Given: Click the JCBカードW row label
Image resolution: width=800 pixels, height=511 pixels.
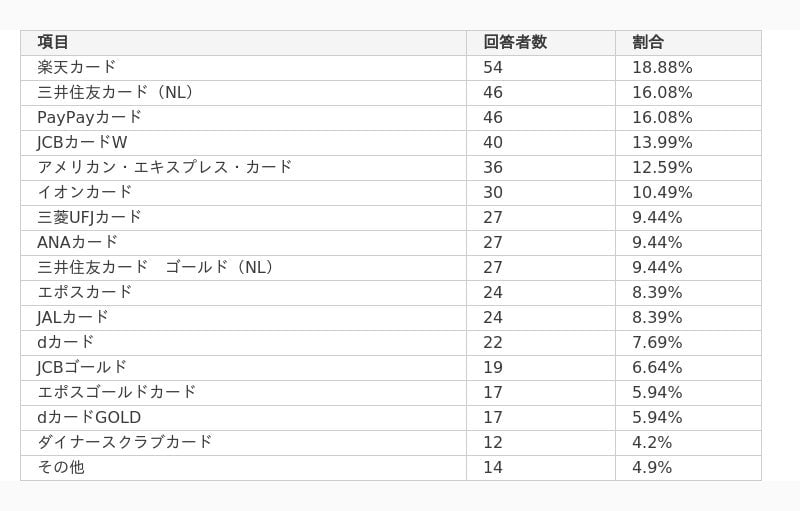Looking at the screenshot, I should tap(83, 142).
